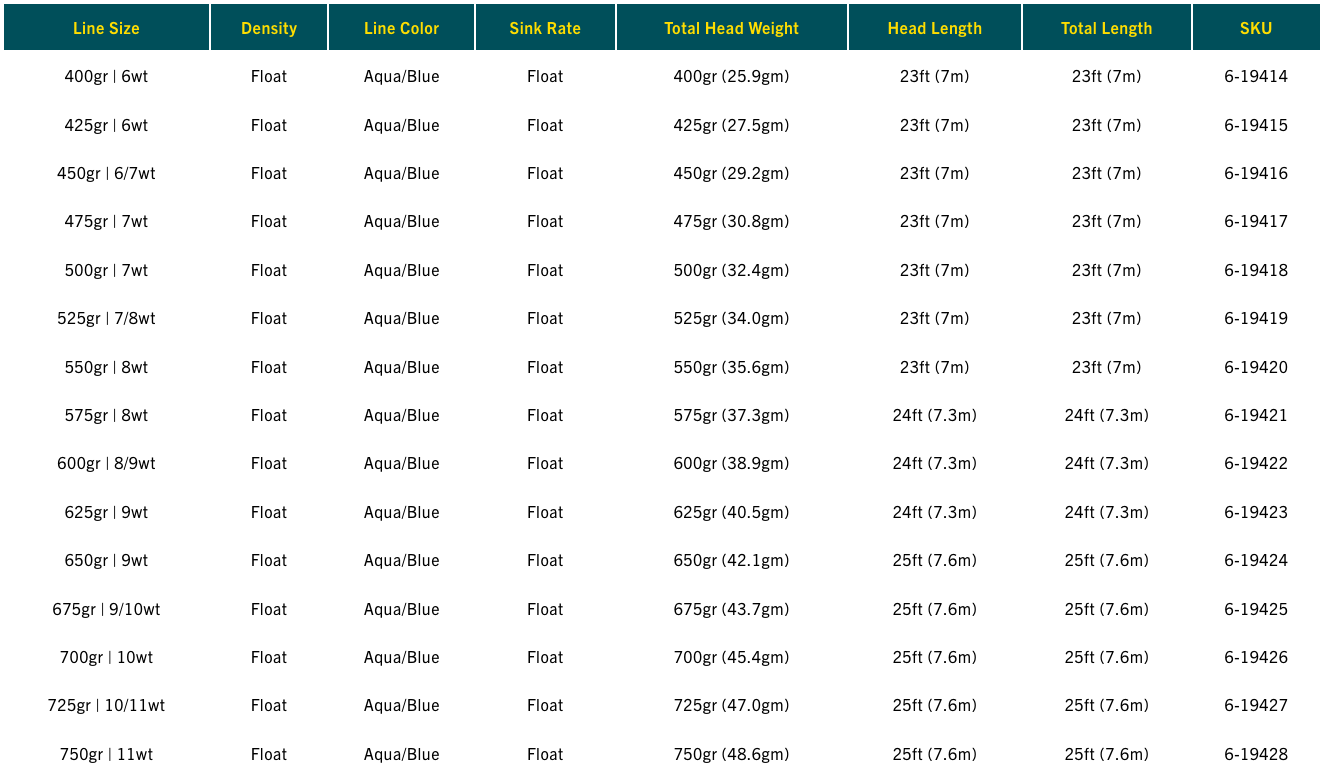Viewport: 1324px width, 774px height.
Task: Click the Sink Rate column header
Action: (545, 28)
